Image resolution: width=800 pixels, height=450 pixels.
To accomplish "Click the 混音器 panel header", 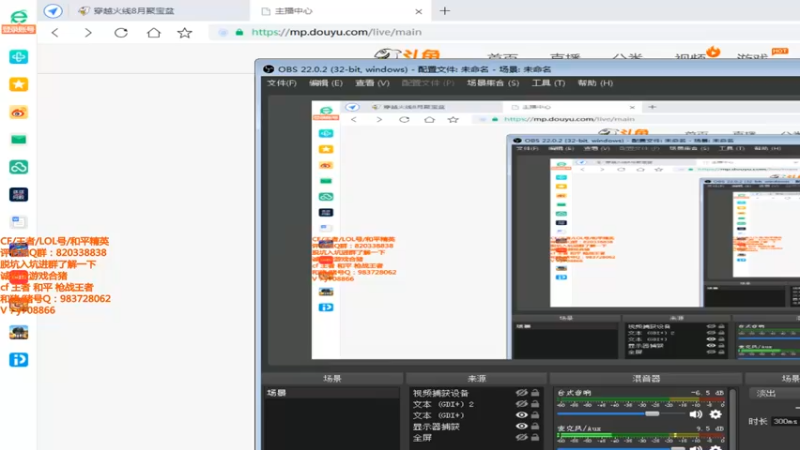I will (646, 379).
